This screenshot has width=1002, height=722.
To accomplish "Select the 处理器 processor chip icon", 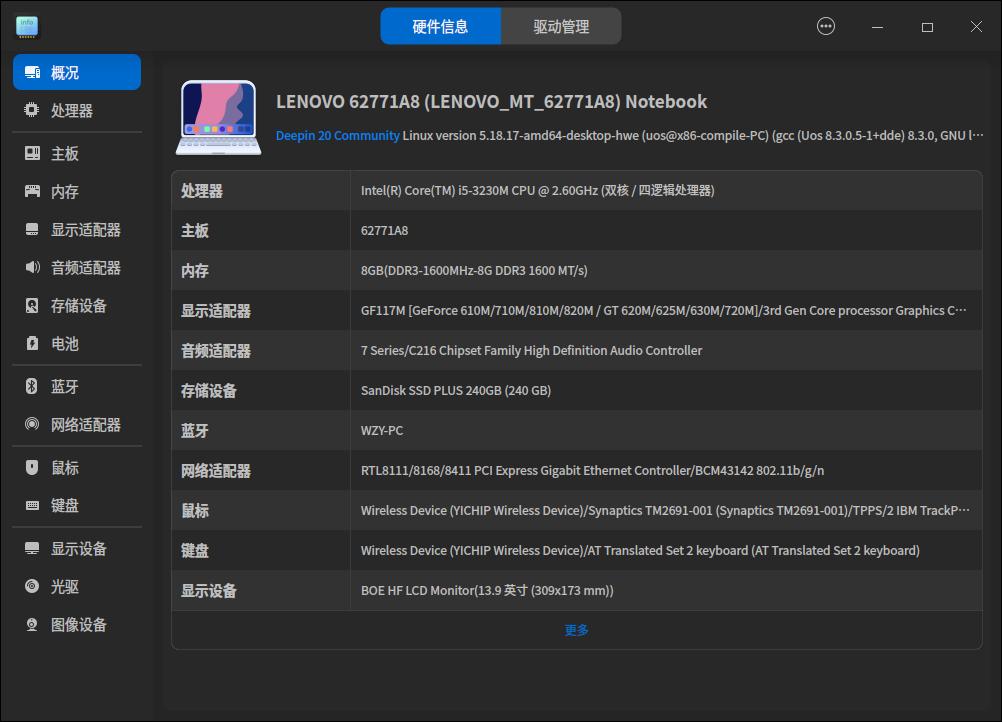I will [32, 110].
